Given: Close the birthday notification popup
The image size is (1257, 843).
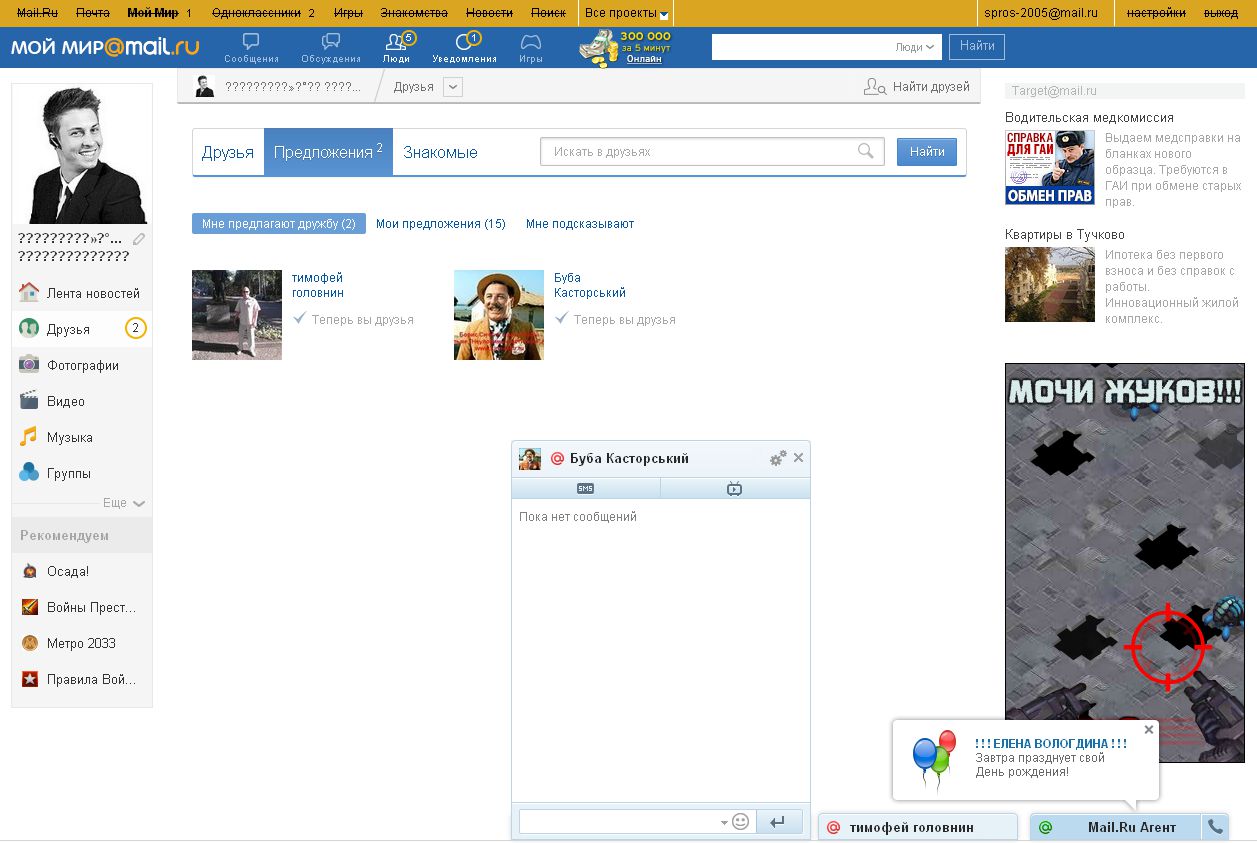Looking at the screenshot, I should [1148, 730].
